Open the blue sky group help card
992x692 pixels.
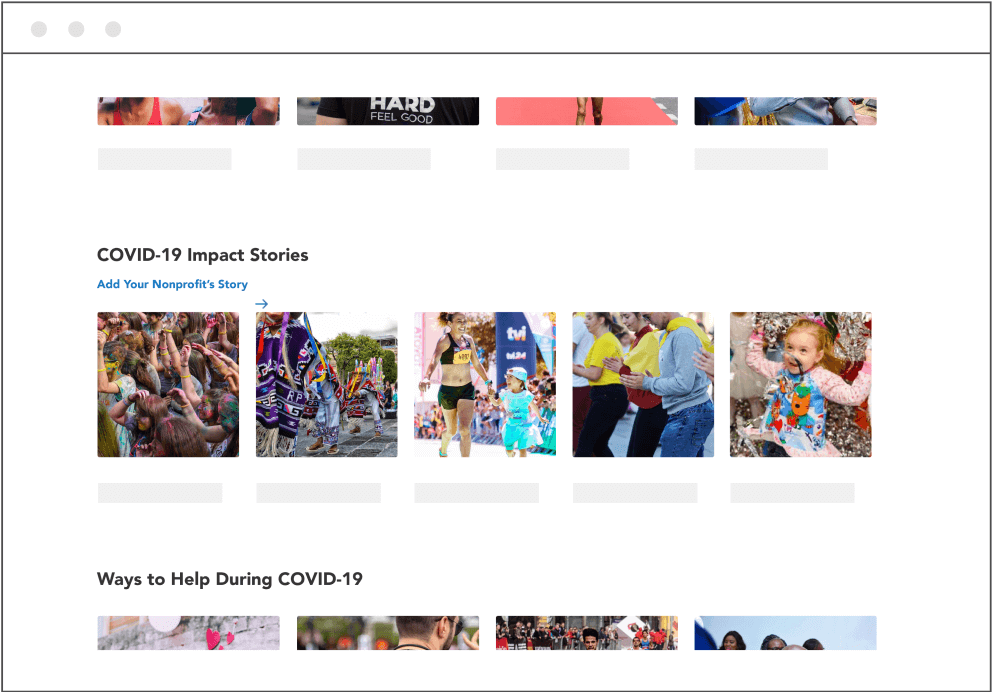[786, 633]
